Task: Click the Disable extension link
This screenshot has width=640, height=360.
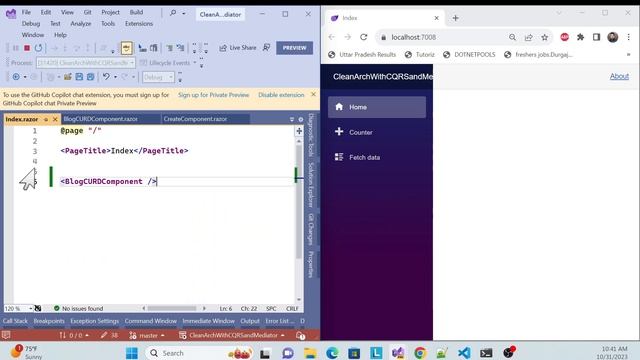Action: click(x=281, y=95)
